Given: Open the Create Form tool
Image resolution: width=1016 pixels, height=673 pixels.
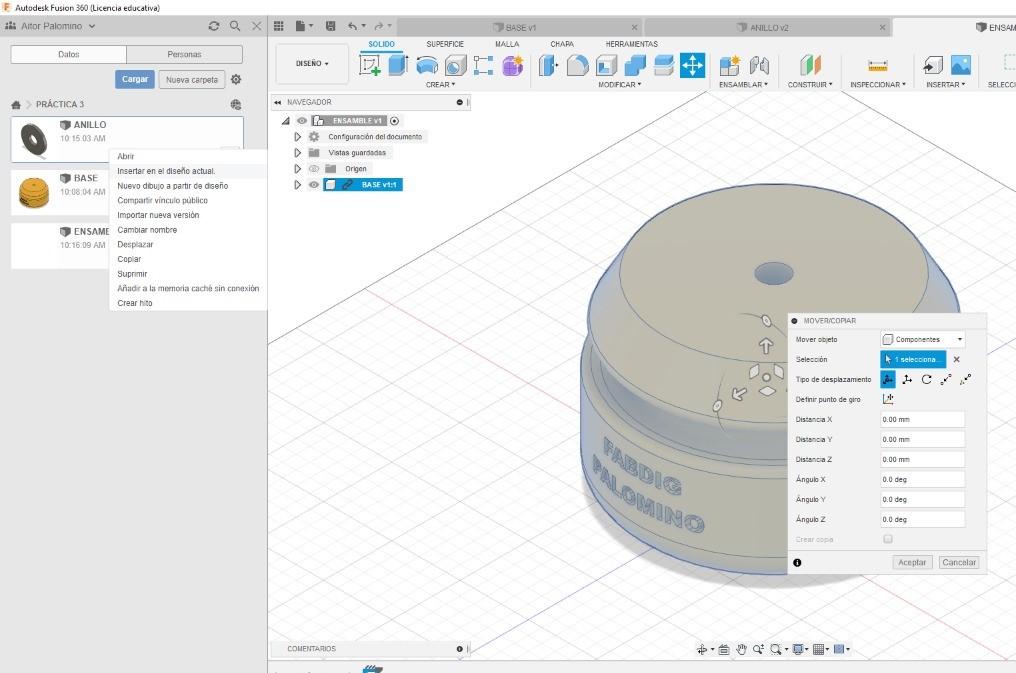Looking at the screenshot, I should tap(513, 65).
